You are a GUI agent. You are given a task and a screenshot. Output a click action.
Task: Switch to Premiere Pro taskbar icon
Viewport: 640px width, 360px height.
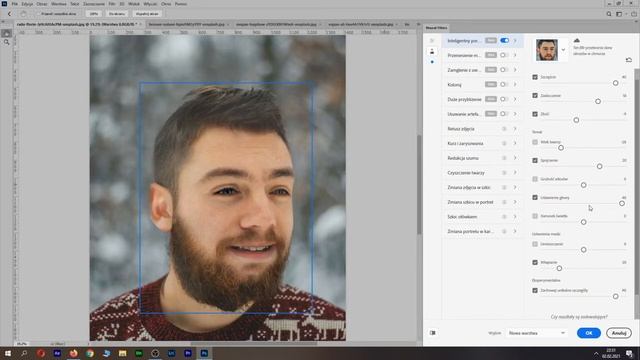188,353
